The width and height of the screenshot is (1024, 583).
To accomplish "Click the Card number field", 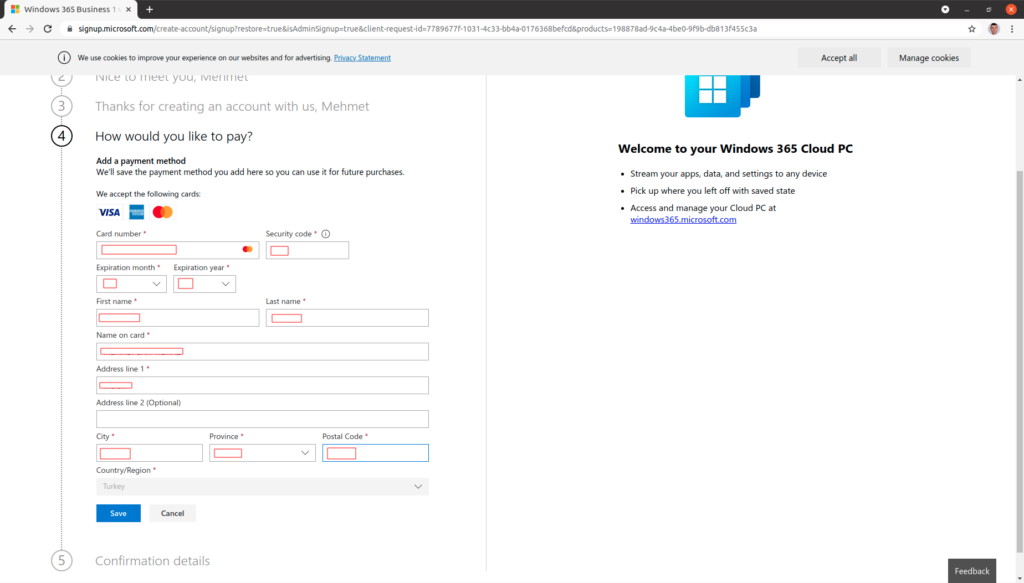I will tap(178, 250).
